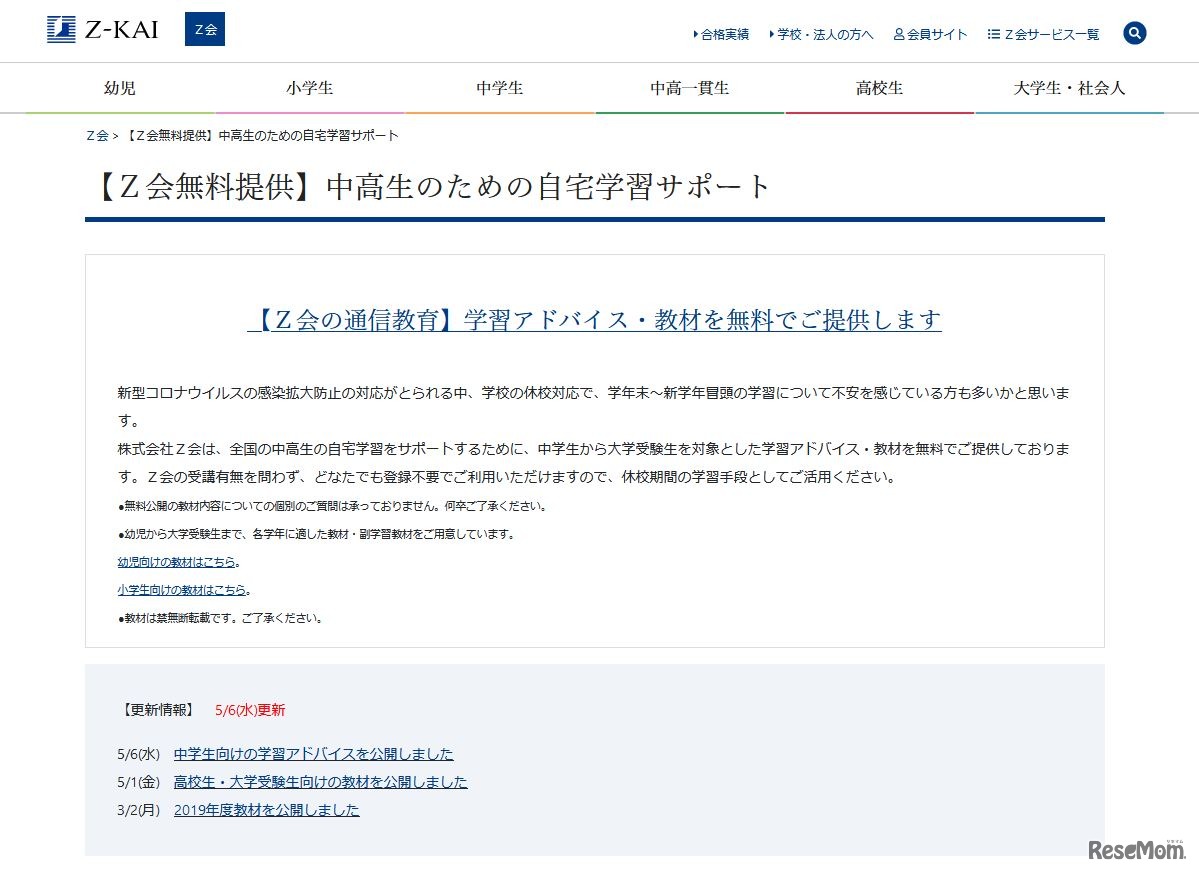Open the 2019年度教材 announcement link
The height and width of the screenshot is (873, 1199).
point(266,810)
